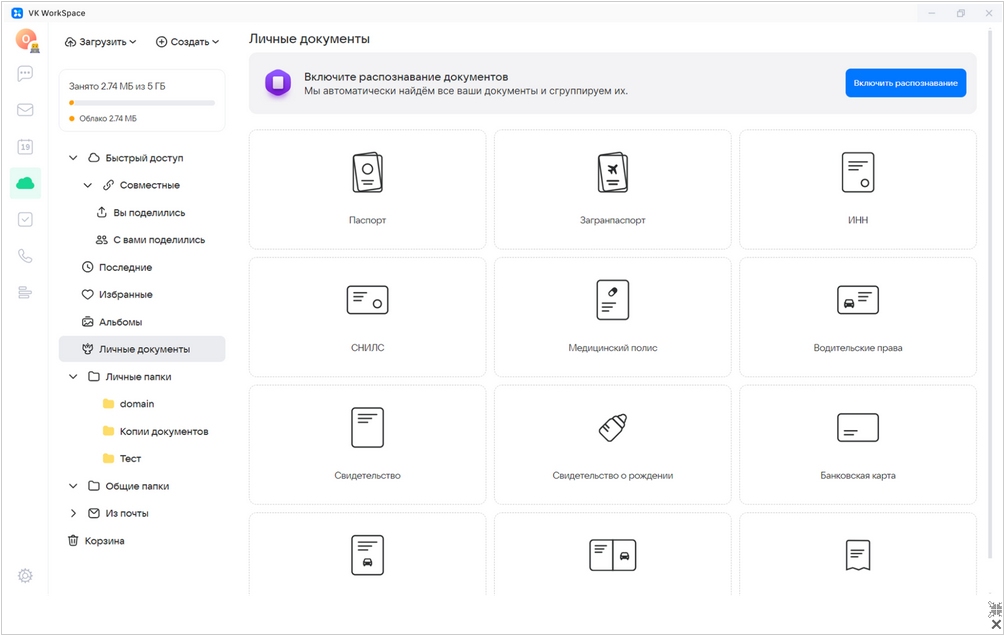Open the Calendar icon in sidebar
This screenshot has width=1004, height=635.
click(x=25, y=147)
